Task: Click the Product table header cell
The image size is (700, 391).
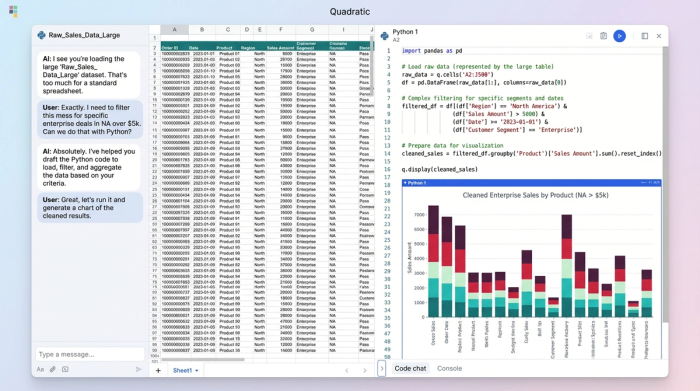Action: click(x=228, y=46)
